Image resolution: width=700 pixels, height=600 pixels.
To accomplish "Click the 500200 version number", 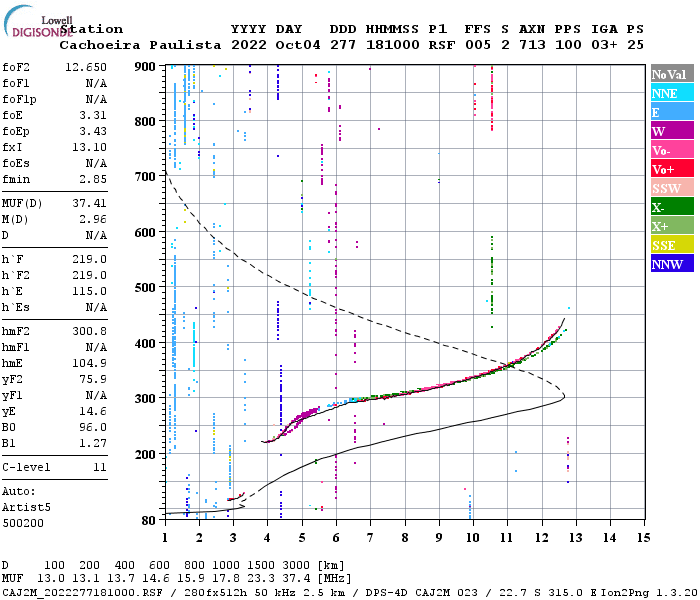I will [23, 523].
